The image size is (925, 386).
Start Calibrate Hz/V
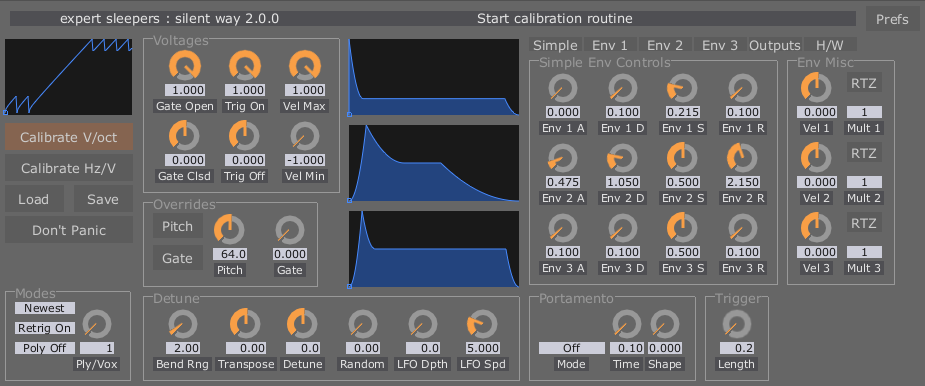click(x=69, y=168)
